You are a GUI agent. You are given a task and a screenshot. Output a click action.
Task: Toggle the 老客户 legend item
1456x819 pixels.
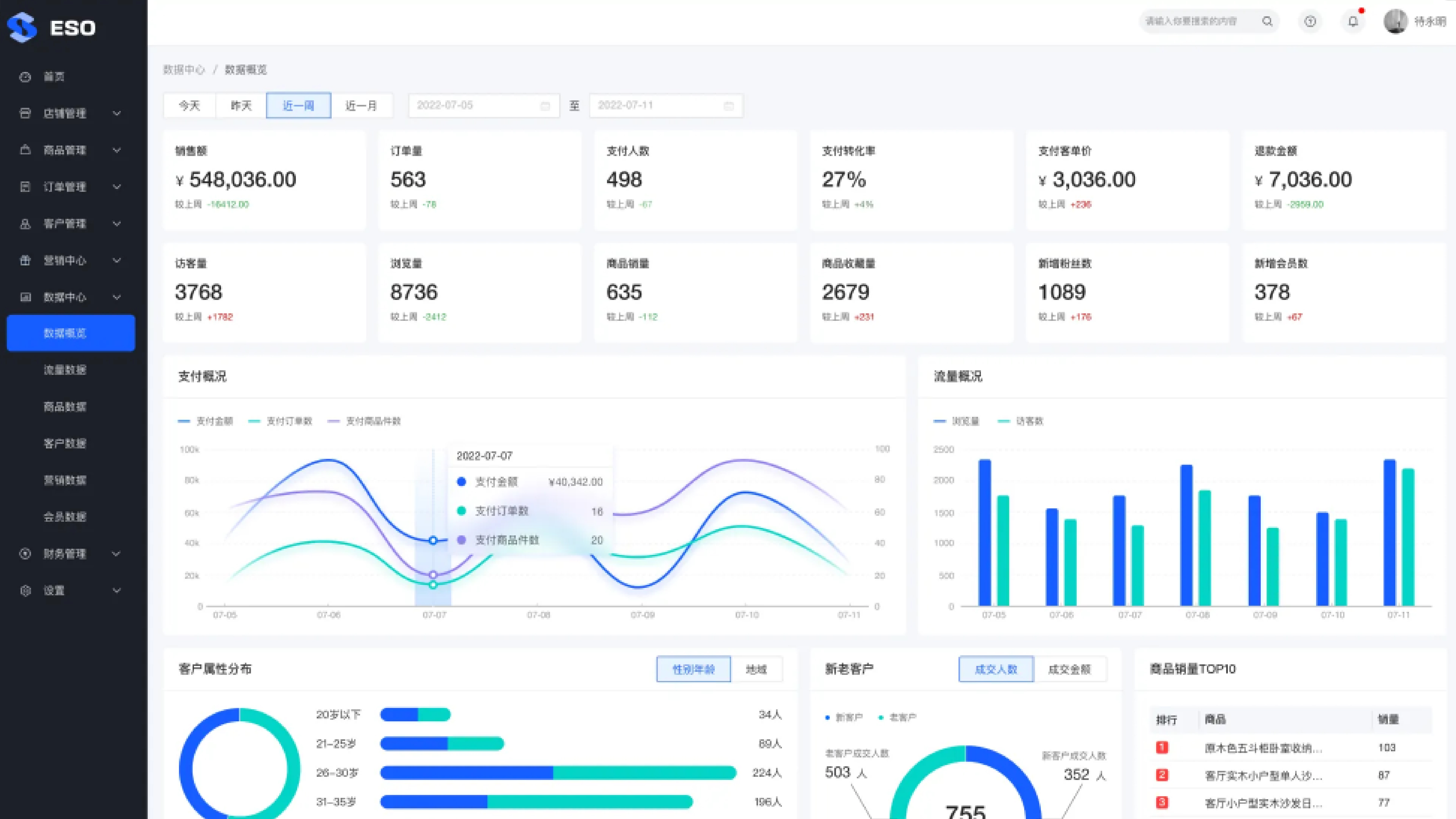[897, 718]
